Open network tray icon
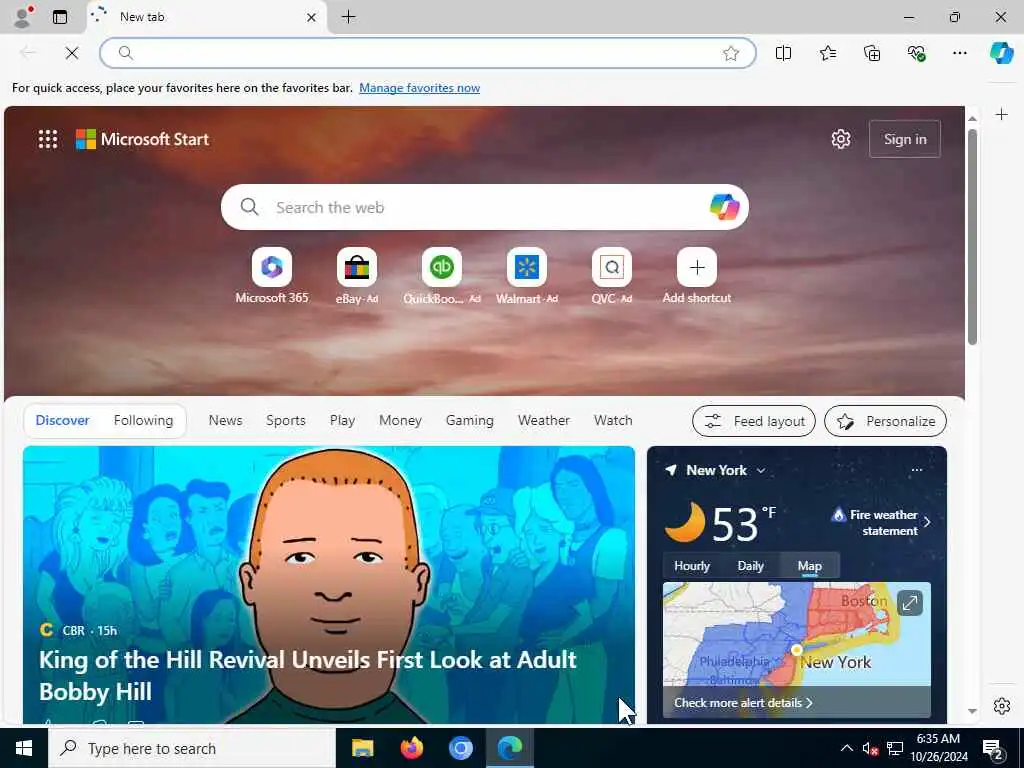This screenshot has height=768, width=1024. coord(895,748)
